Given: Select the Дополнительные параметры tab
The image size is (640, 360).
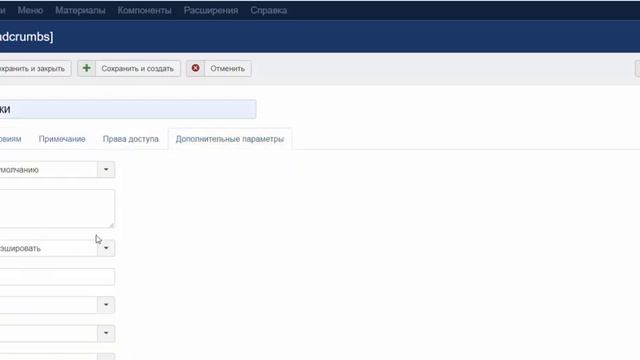Looking at the screenshot, I should click(x=230, y=139).
